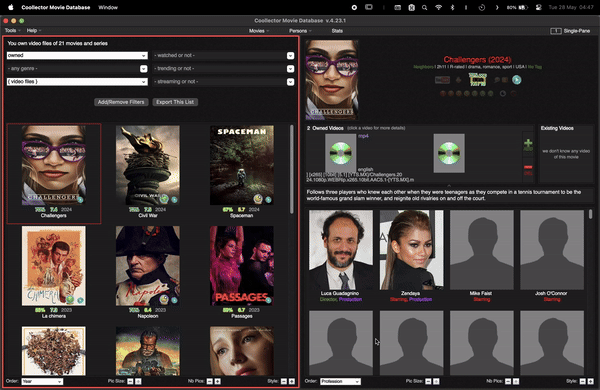This screenshot has width=600, height=390.
Task: Open the macOS Window menu
Action: tap(108, 7)
